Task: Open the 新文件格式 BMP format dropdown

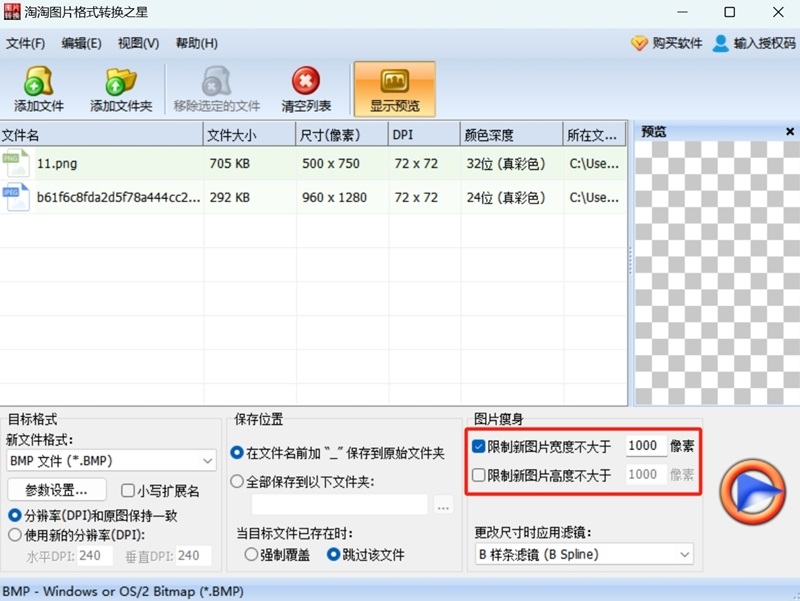Action: tap(110, 460)
